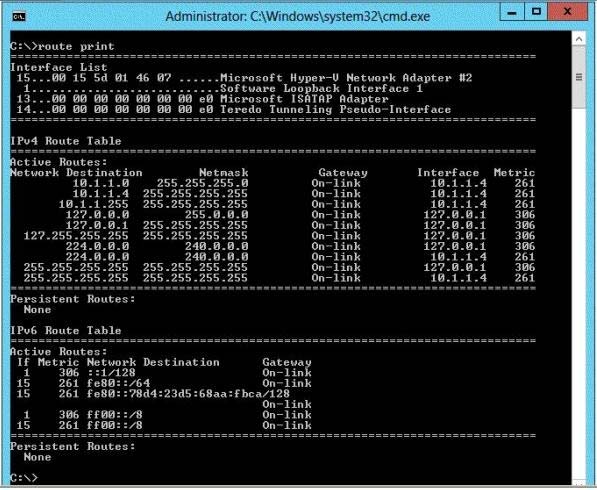Screen dimensions: 597x490
Task: Click the IPv4 'Metric' column header
Action: 514,173
